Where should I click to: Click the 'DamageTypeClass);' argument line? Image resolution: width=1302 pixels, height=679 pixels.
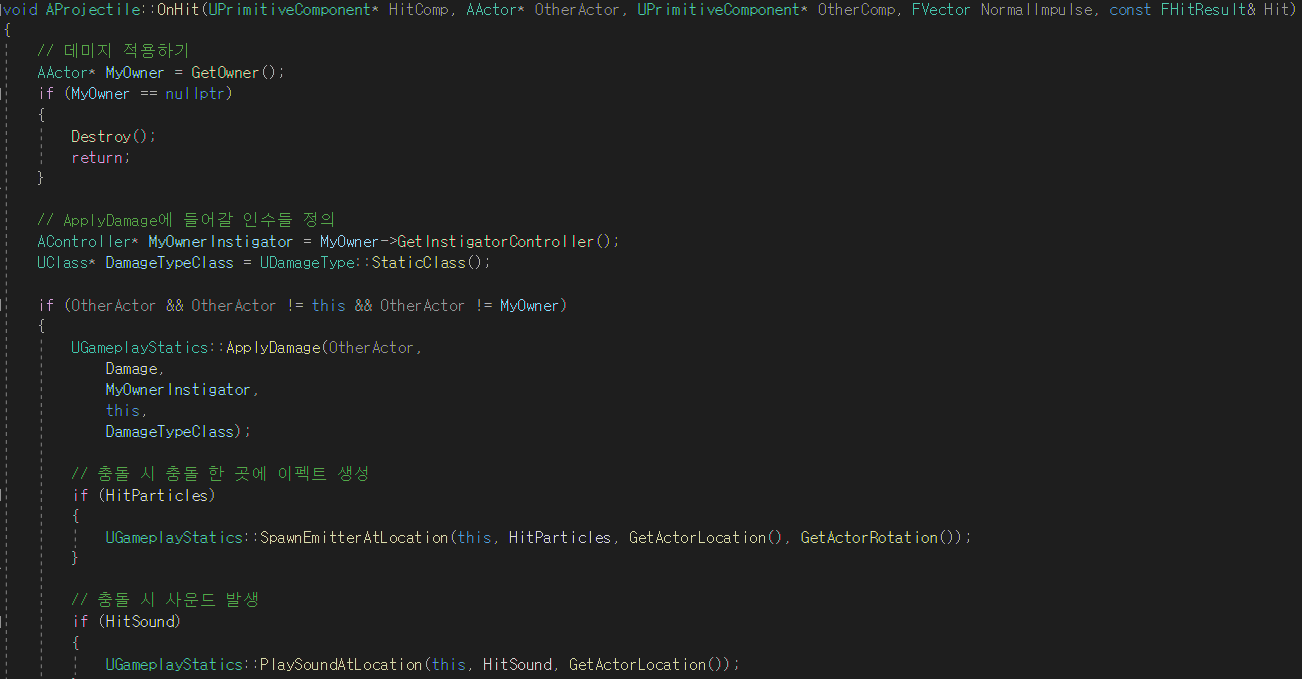(x=178, y=432)
